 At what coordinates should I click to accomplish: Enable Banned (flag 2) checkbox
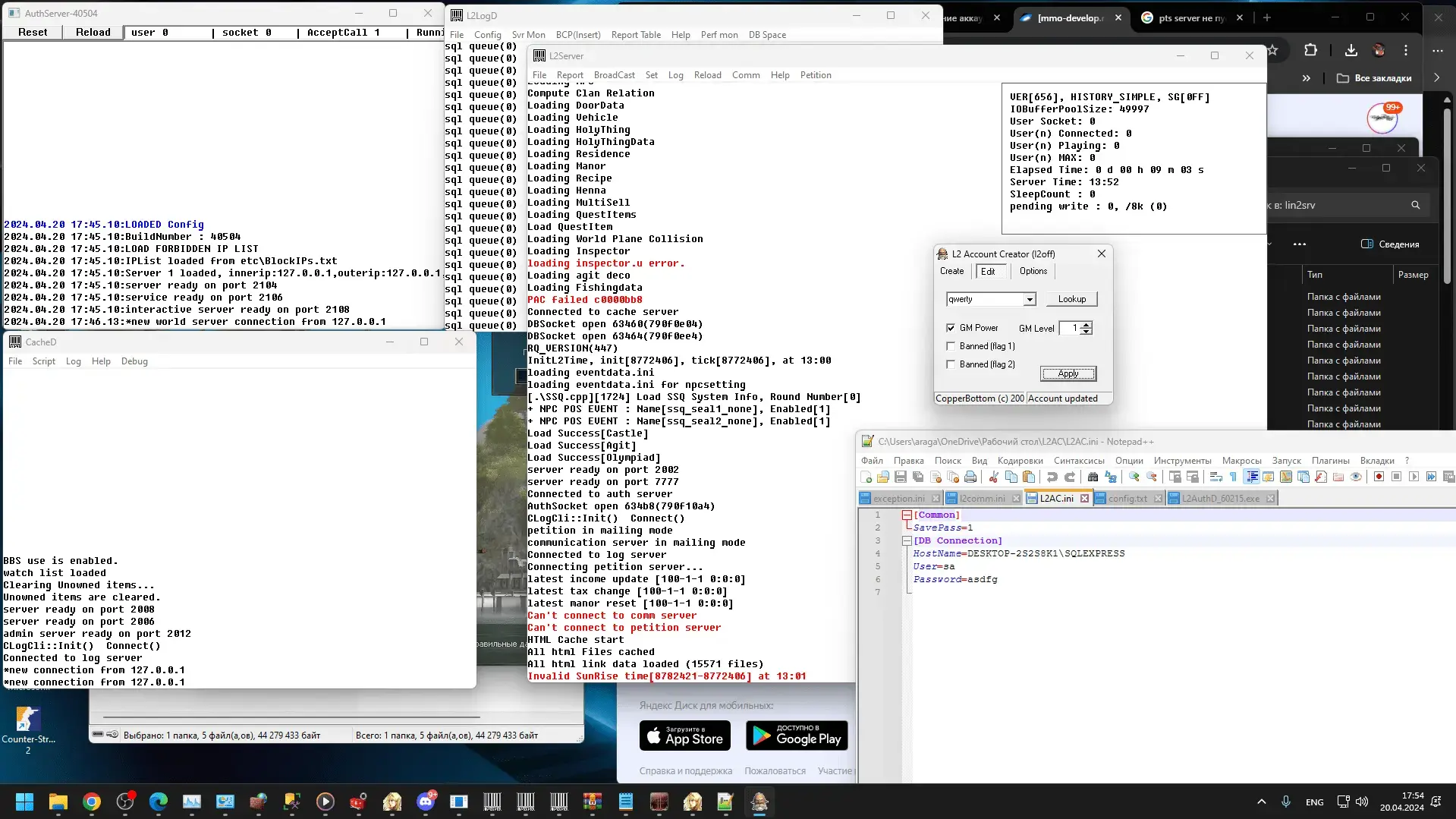point(951,364)
